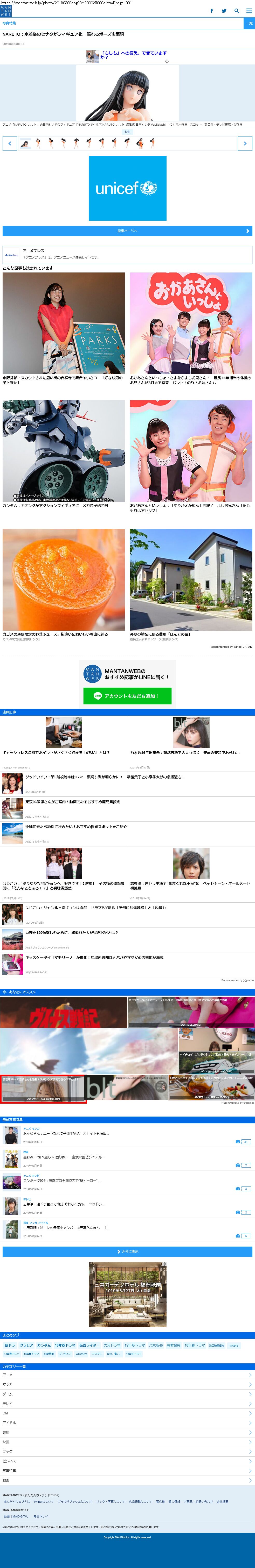The height and width of the screenshot is (1568, 255).
Task: Click camera icon on 志尊淳 photo row
Action: coord(237,1213)
